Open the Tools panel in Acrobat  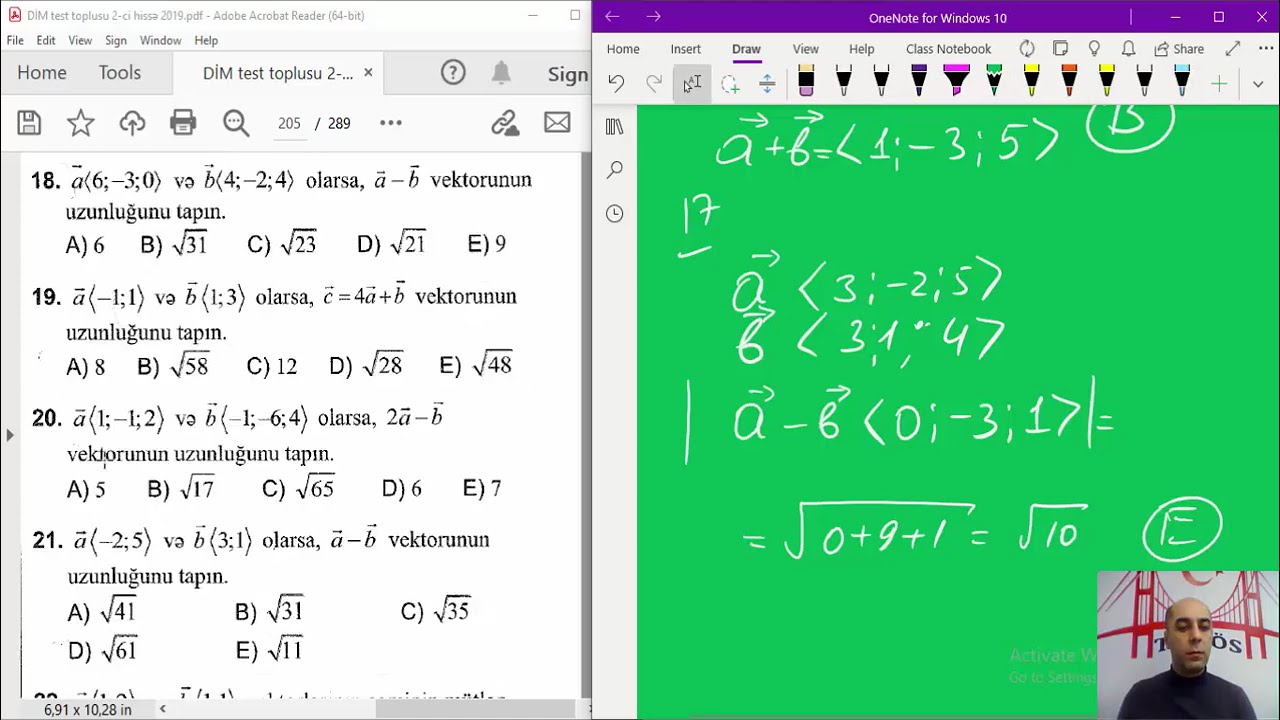119,73
